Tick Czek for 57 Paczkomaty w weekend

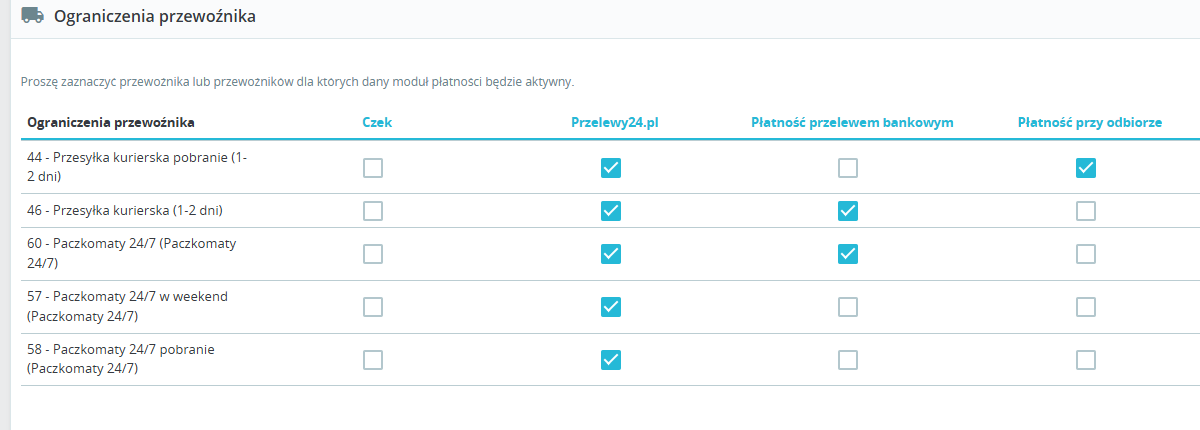tap(373, 307)
